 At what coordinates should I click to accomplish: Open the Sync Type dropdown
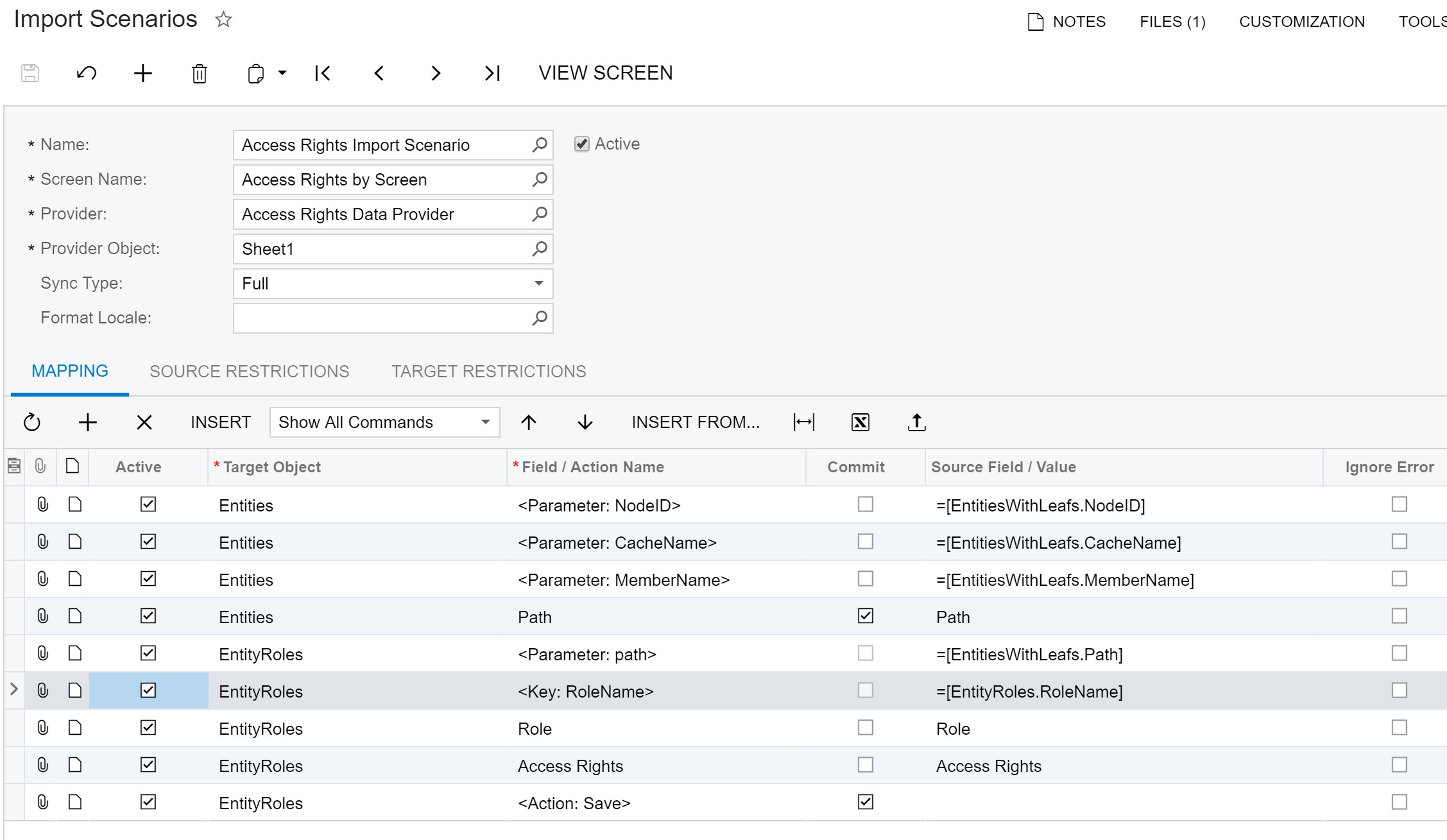point(539,283)
